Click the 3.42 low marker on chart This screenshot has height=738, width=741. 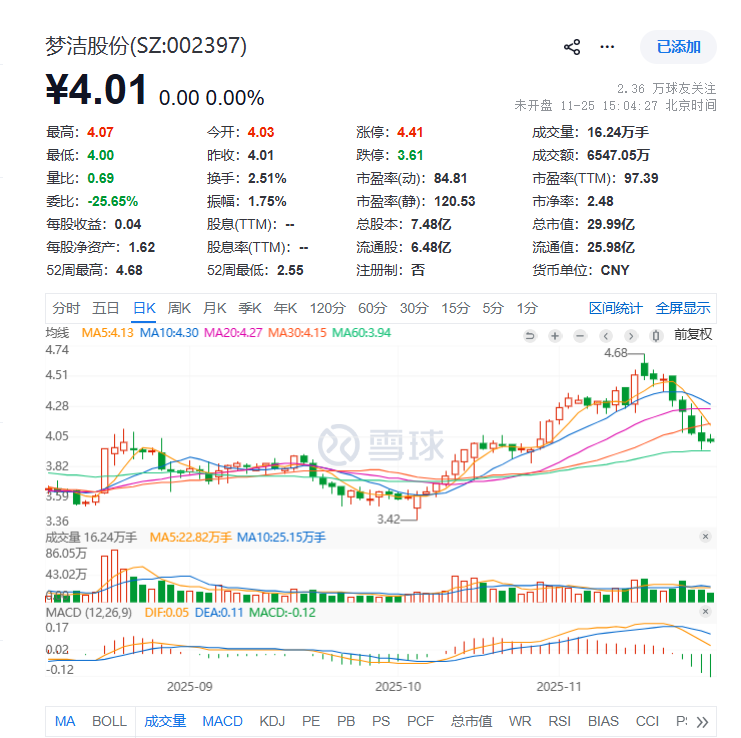click(388, 519)
